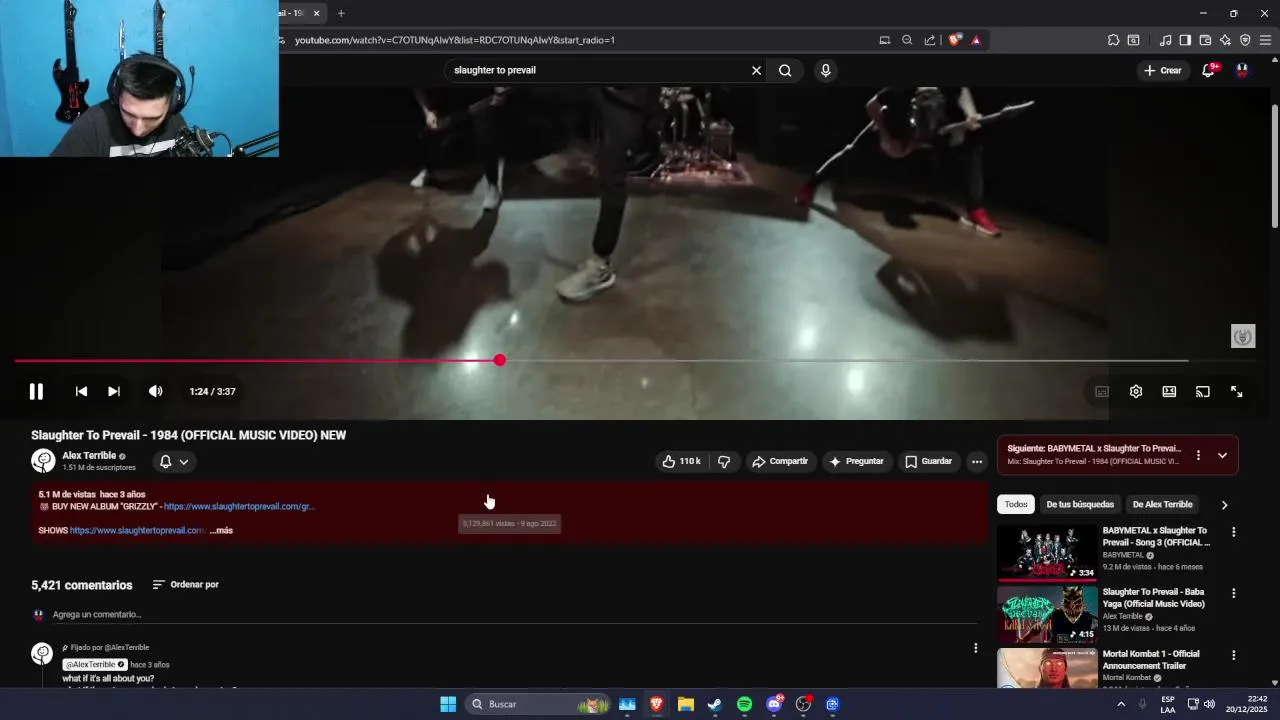Open YouTube notifications bell
This screenshot has width=1280, height=720.
(1209, 70)
